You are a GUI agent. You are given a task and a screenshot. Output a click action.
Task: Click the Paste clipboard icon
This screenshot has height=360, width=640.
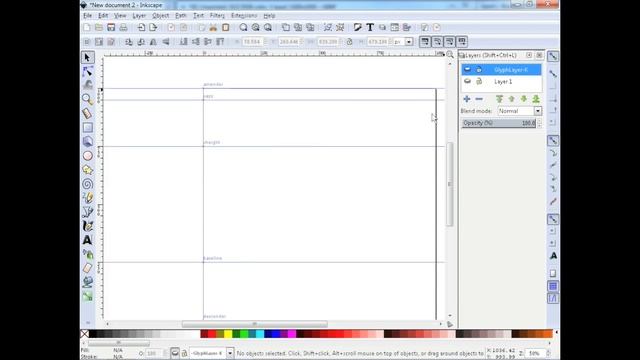225,27
